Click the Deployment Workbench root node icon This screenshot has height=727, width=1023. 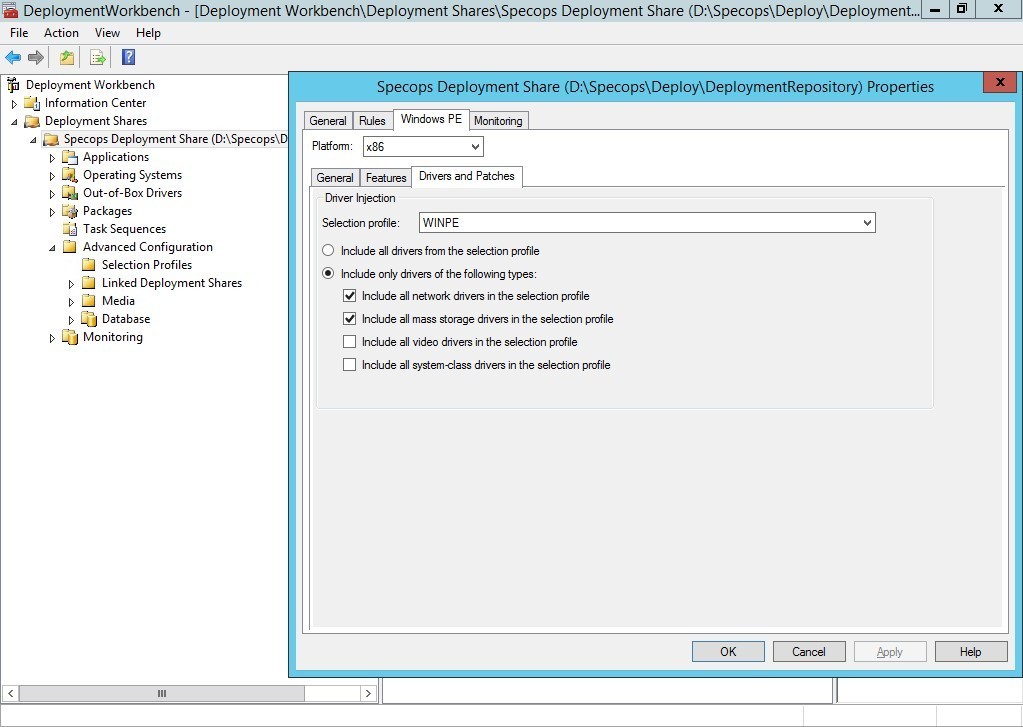(x=13, y=84)
